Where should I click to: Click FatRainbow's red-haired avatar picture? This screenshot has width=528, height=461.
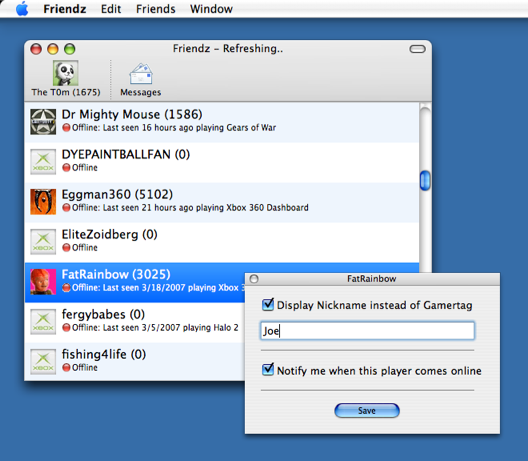coord(43,282)
